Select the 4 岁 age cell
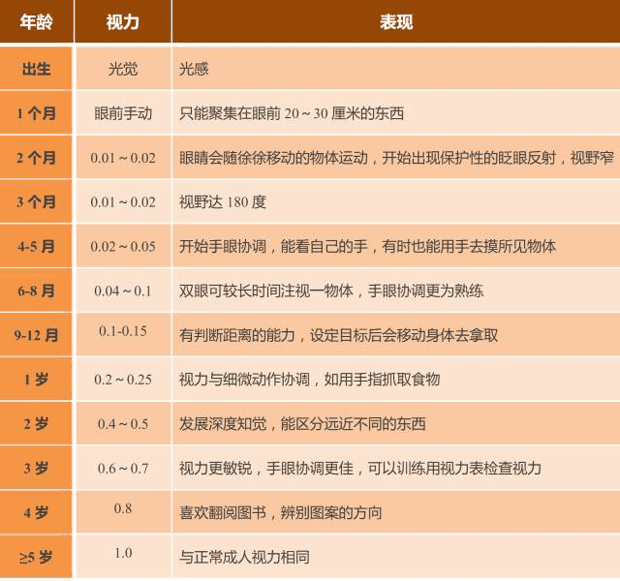 click(36, 512)
